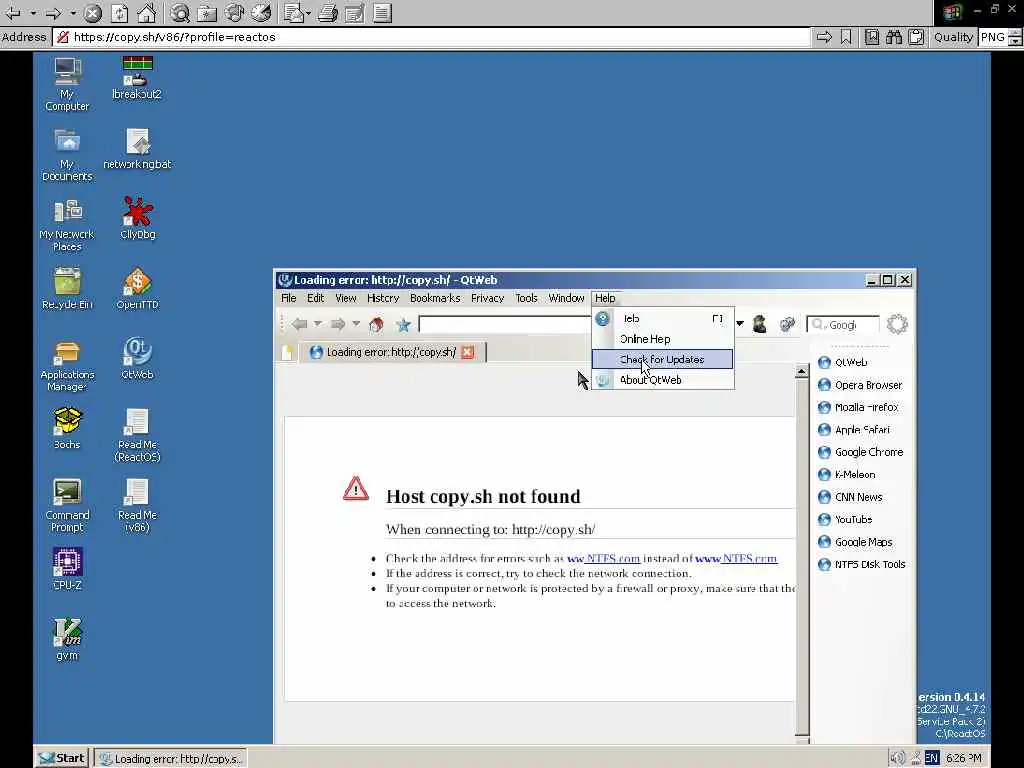Open OllyDbg desktop icon

(137, 217)
